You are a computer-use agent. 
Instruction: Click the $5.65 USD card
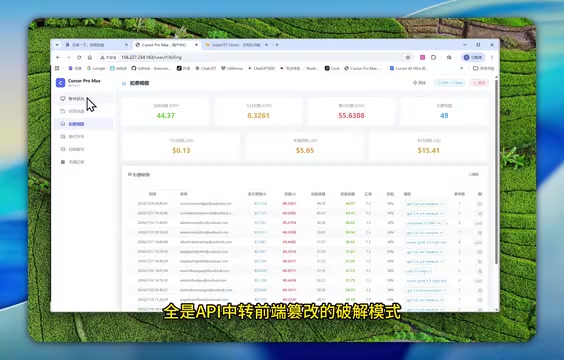[x=305, y=146]
